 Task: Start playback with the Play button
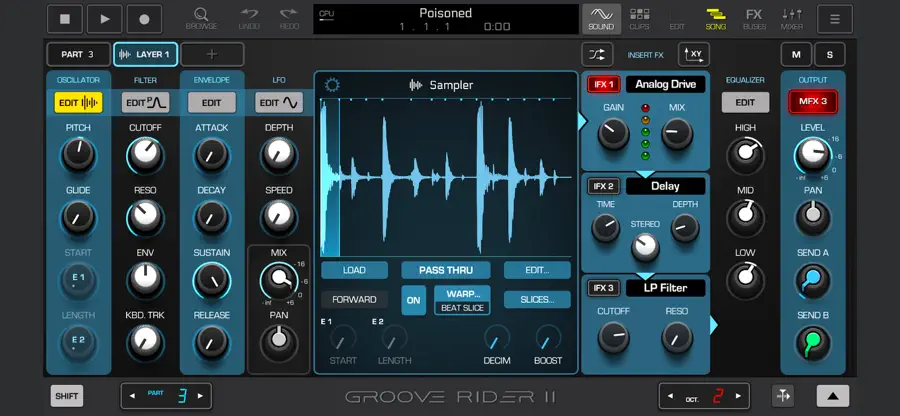[104, 19]
